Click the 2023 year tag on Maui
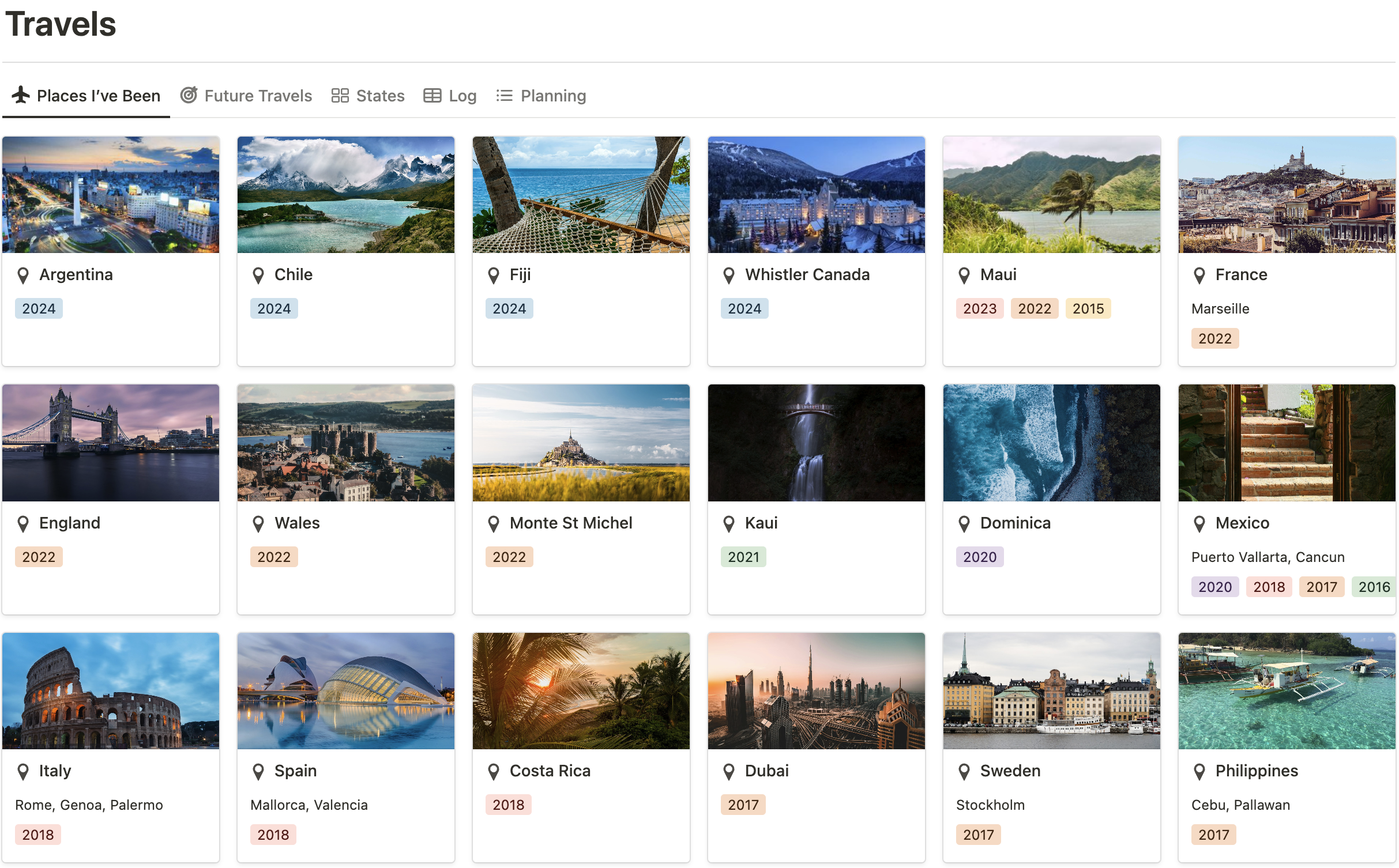1399x868 pixels. 979,309
